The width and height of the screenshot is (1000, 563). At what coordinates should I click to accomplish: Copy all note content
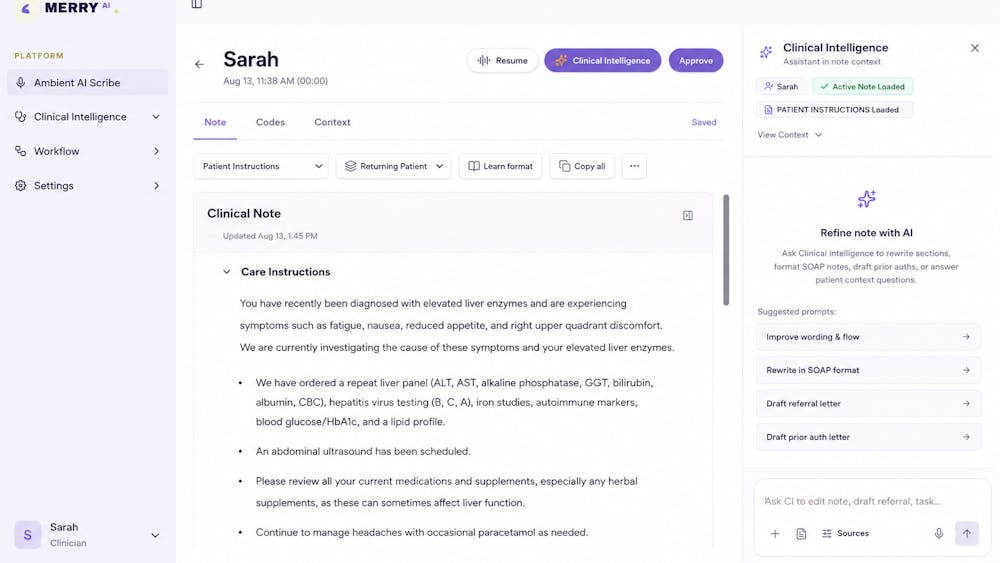point(582,166)
